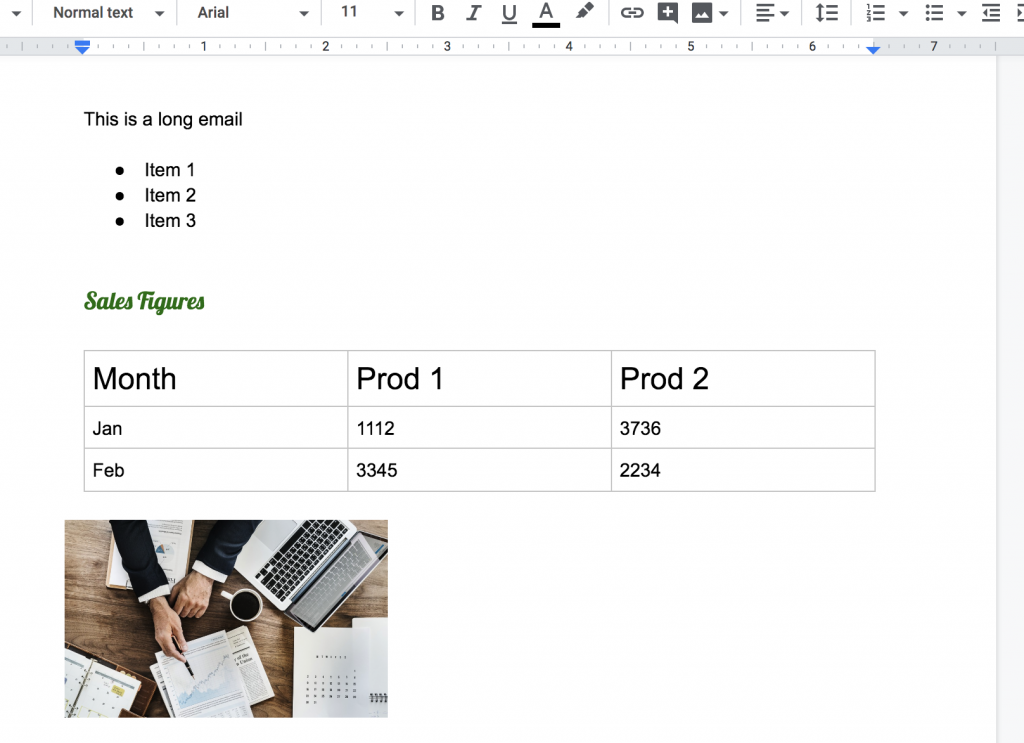Viewport: 1024px width, 743px height.
Task: Click bullet text Item 2
Action: 170,196
